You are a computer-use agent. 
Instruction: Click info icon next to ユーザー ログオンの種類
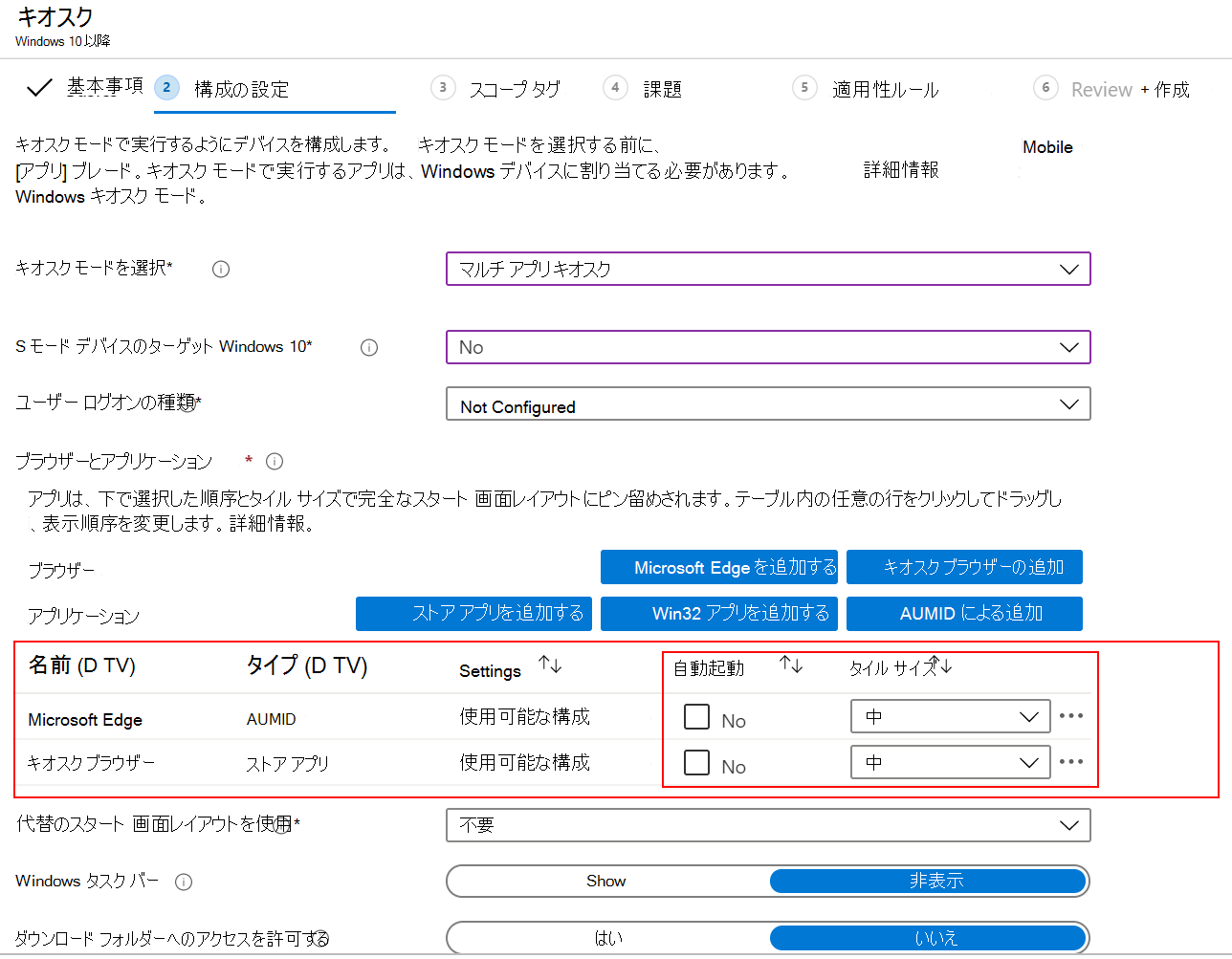[x=187, y=405]
